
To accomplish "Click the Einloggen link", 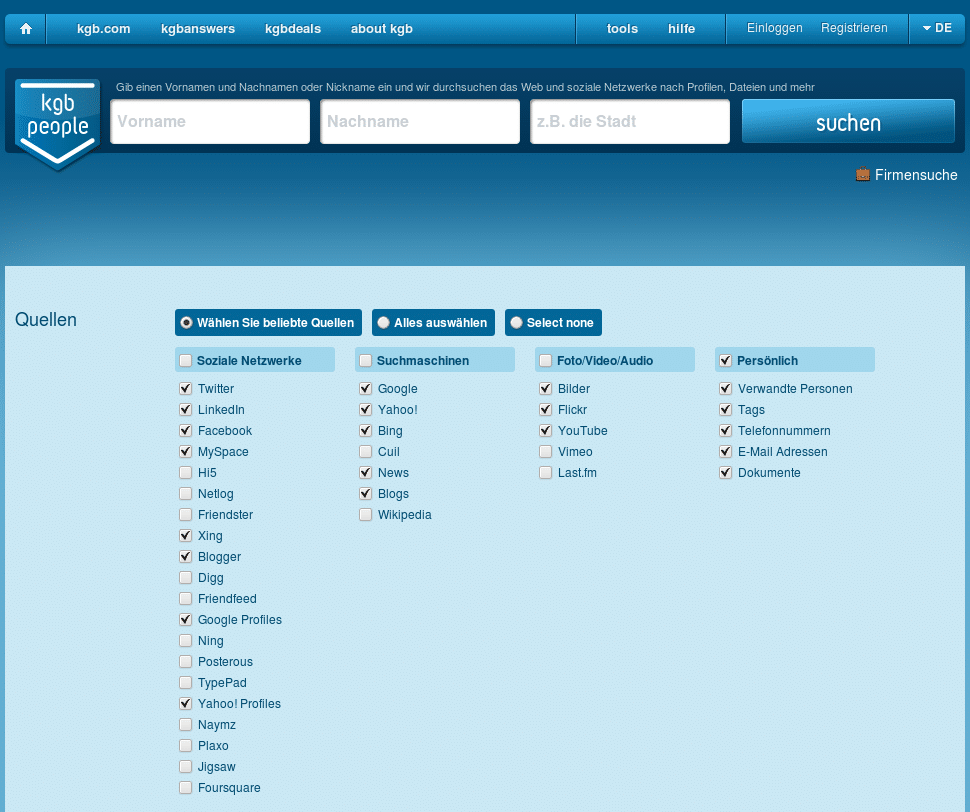I will (775, 28).
